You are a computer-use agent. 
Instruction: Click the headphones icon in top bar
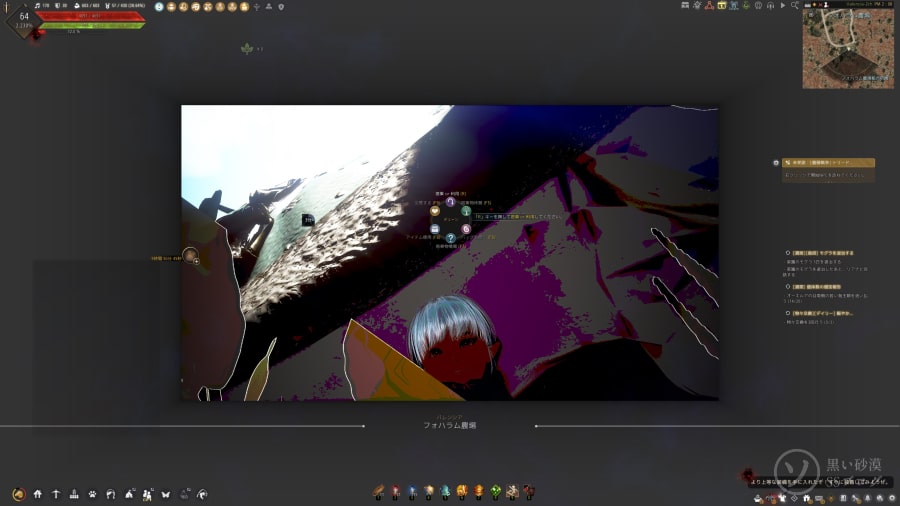[770, 6]
